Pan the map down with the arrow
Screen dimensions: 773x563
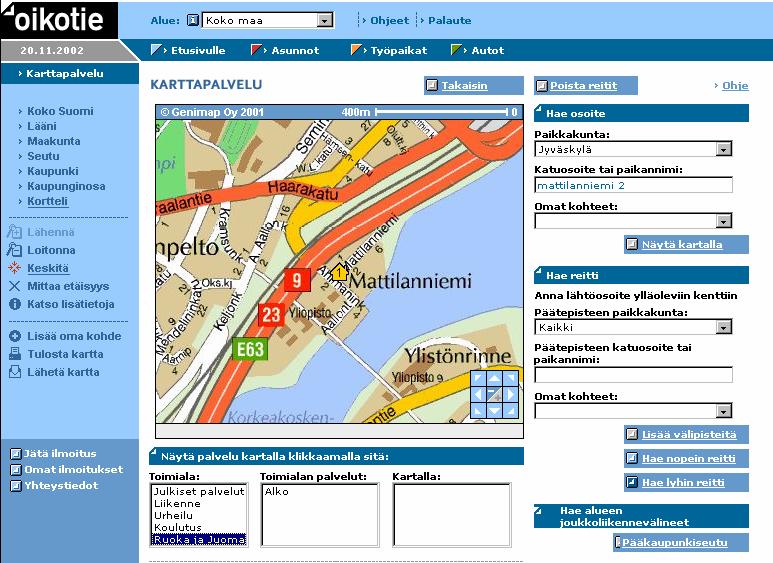(494, 410)
